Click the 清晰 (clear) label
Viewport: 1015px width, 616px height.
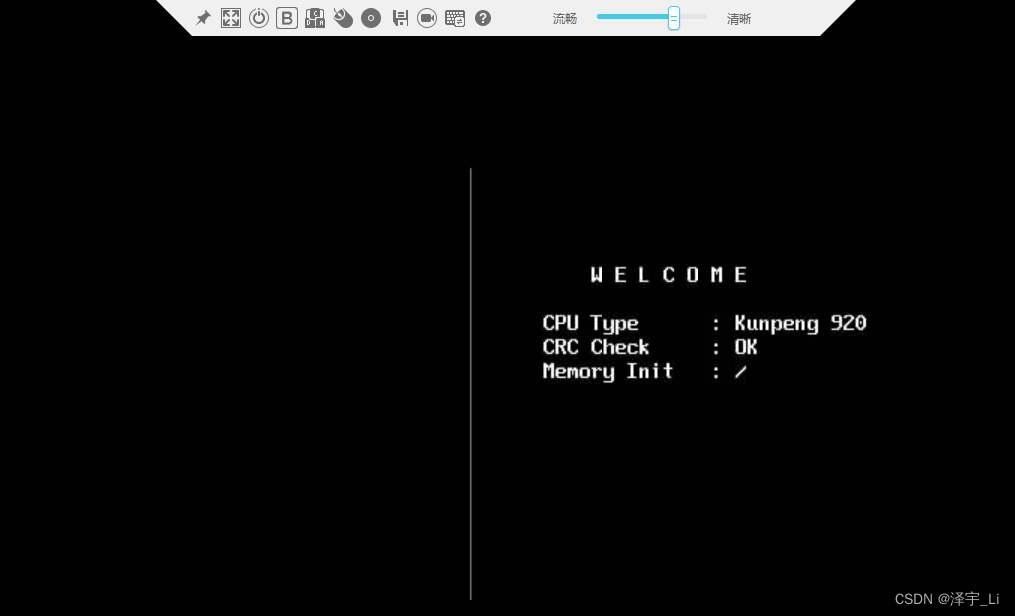pyautogui.click(x=739, y=19)
